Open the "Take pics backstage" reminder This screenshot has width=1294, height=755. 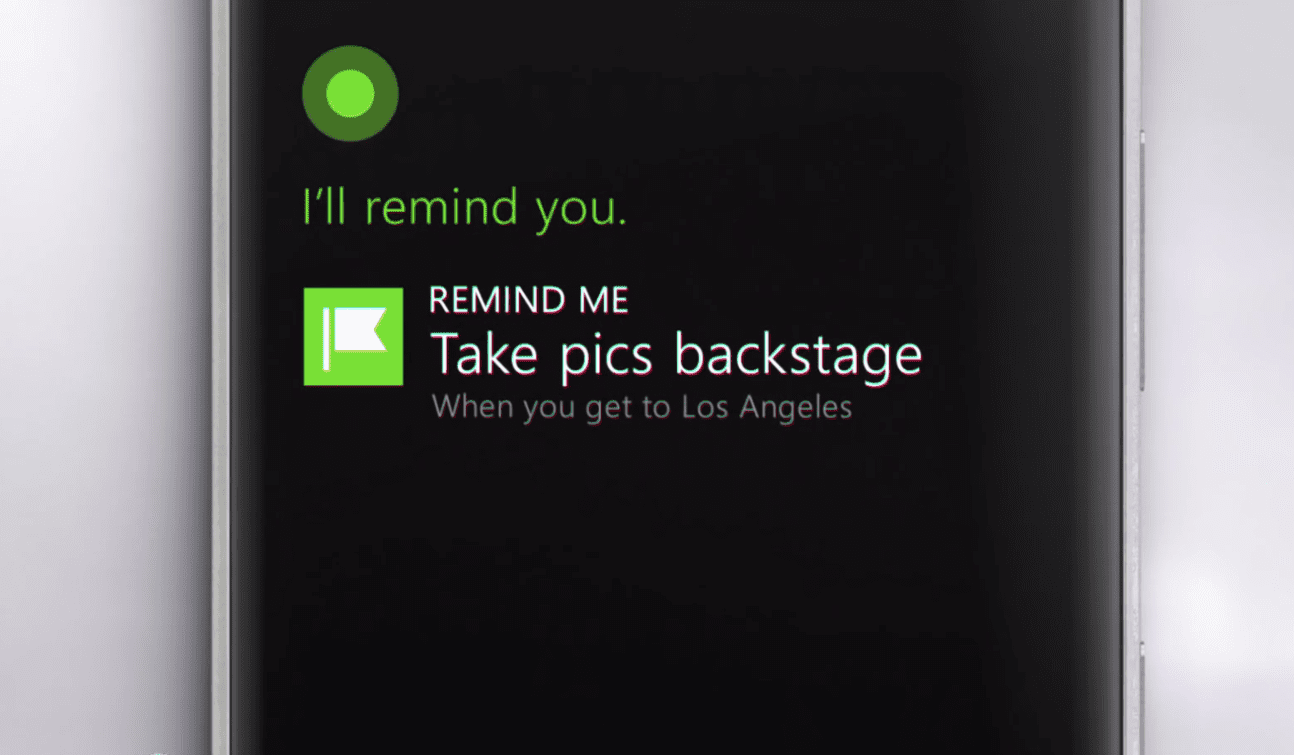click(x=676, y=355)
